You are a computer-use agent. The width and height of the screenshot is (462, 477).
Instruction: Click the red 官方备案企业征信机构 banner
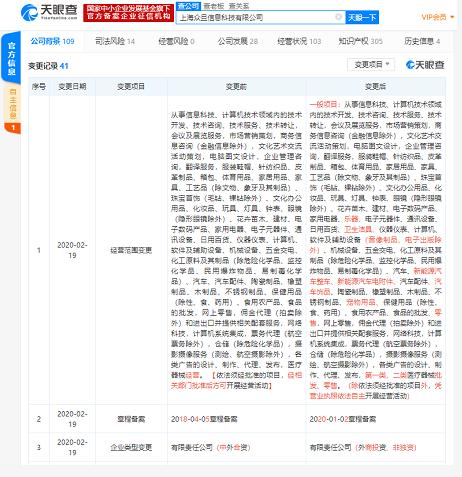pos(128,13)
